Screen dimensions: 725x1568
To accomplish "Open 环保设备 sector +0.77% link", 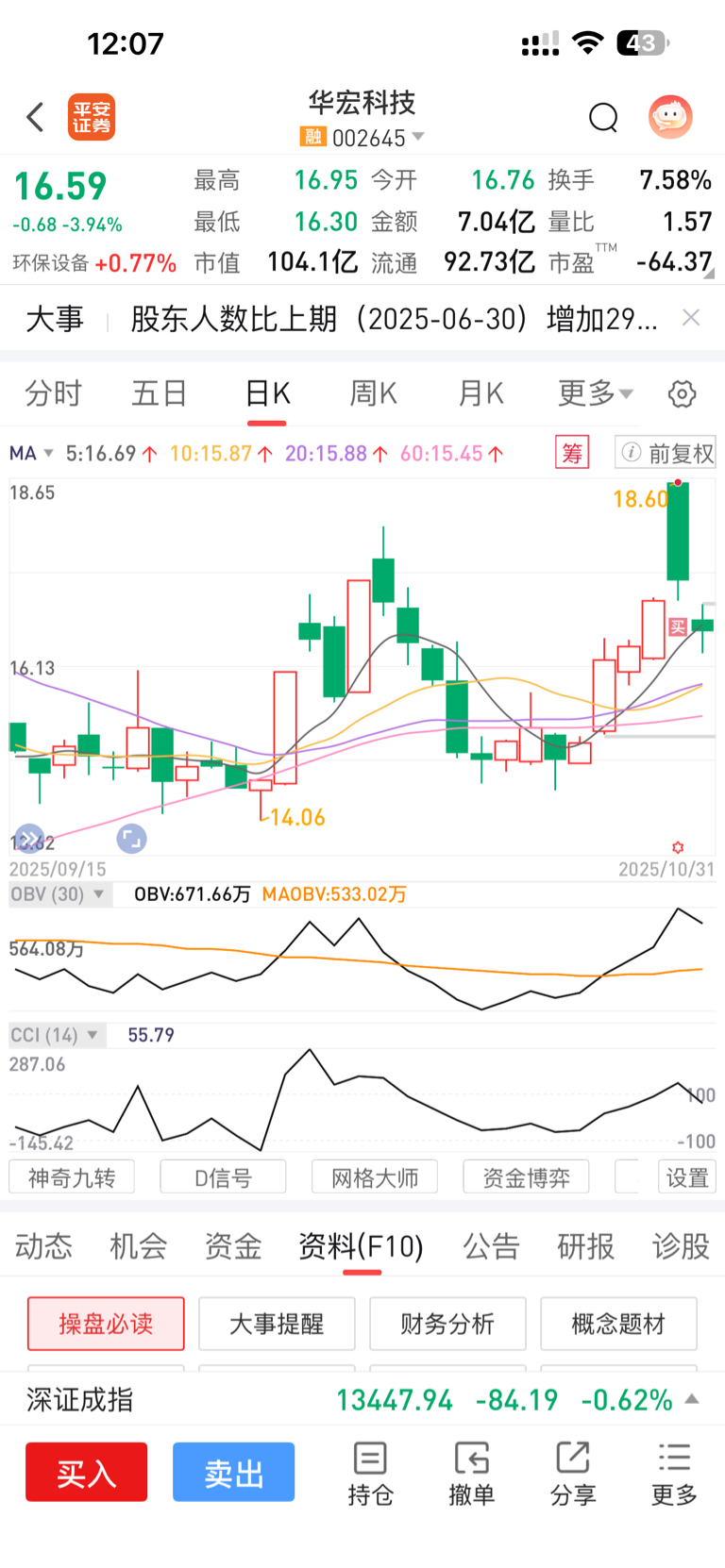I will pos(94,263).
